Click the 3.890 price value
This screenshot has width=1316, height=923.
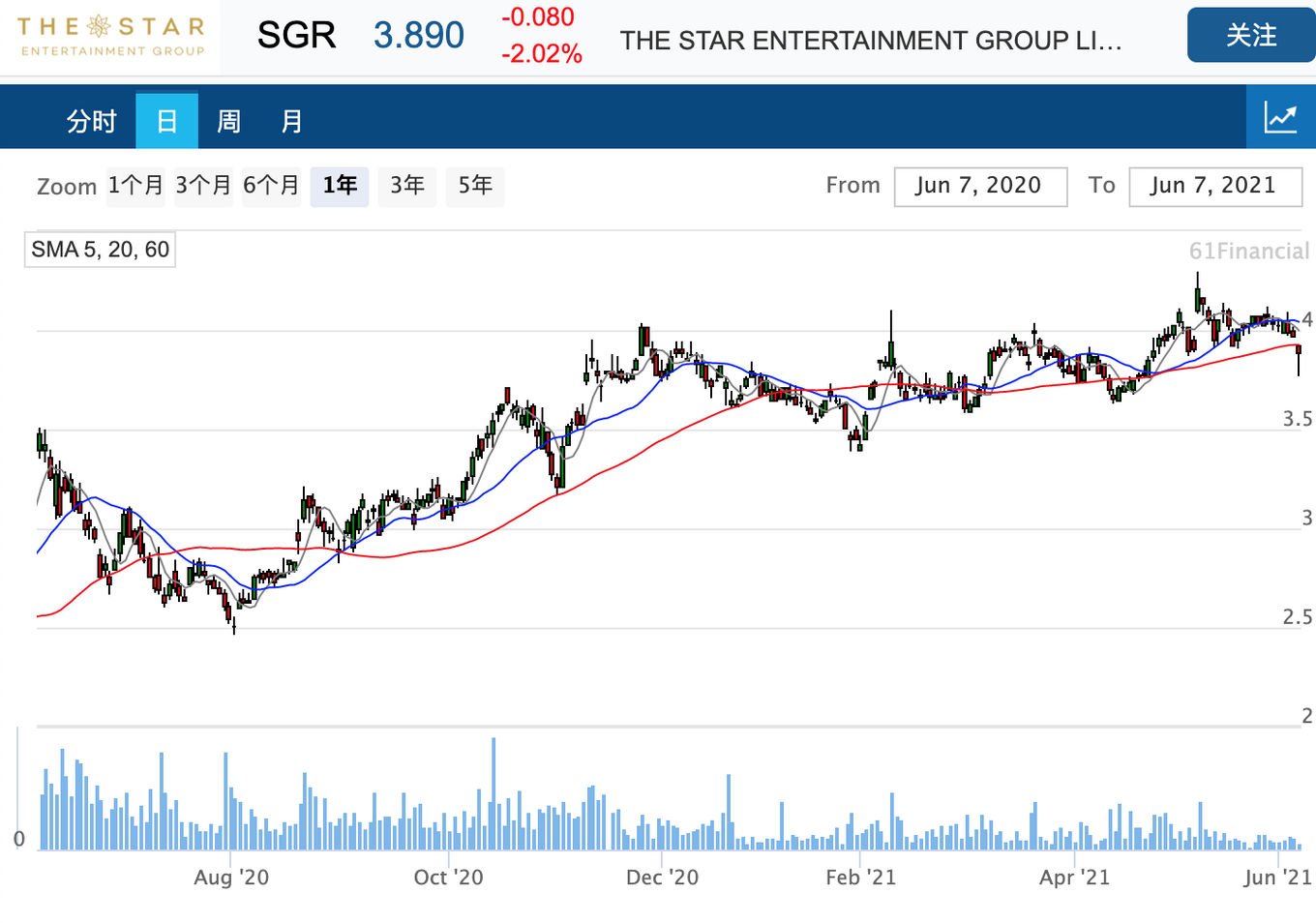pyautogui.click(x=419, y=36)
